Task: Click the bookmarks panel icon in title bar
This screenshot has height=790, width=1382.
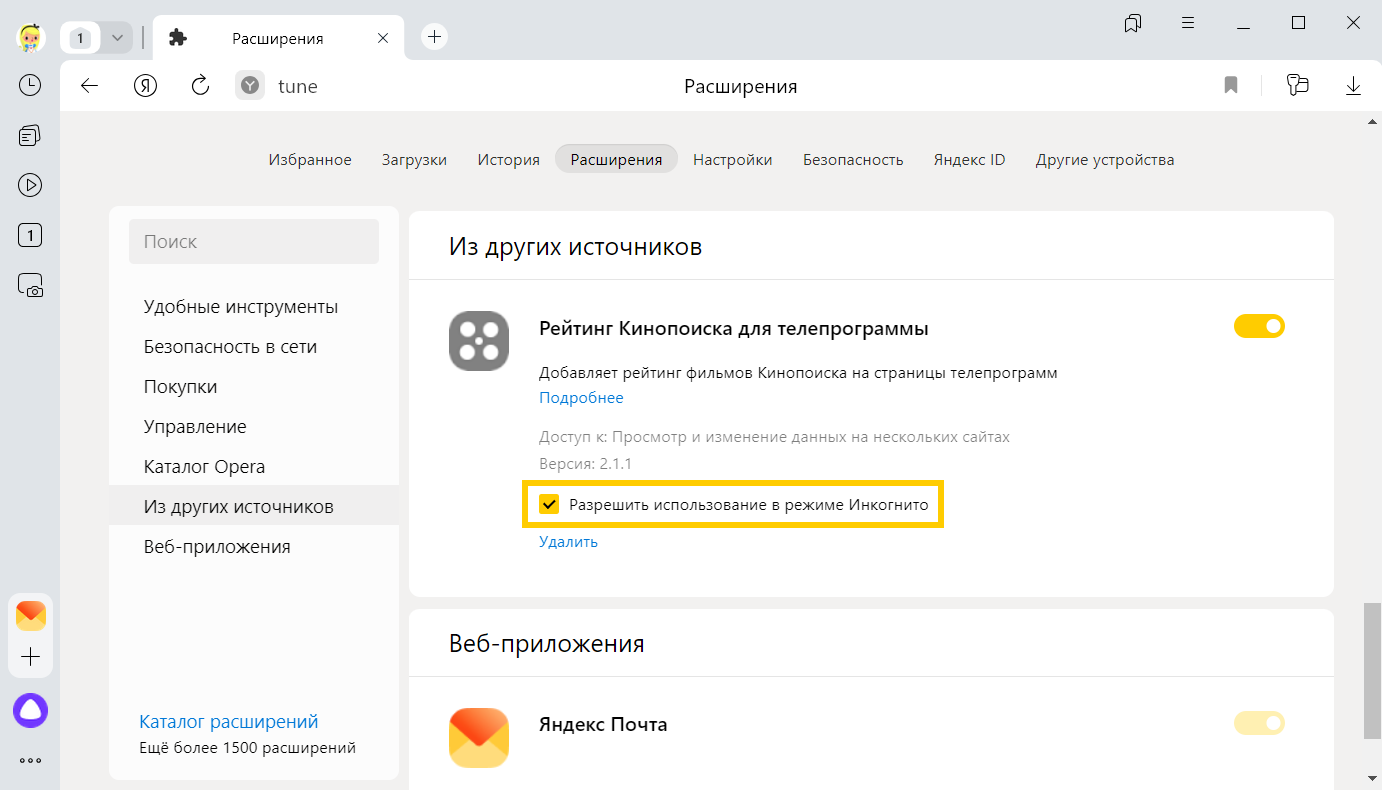Action: [x=1133, y=23]
